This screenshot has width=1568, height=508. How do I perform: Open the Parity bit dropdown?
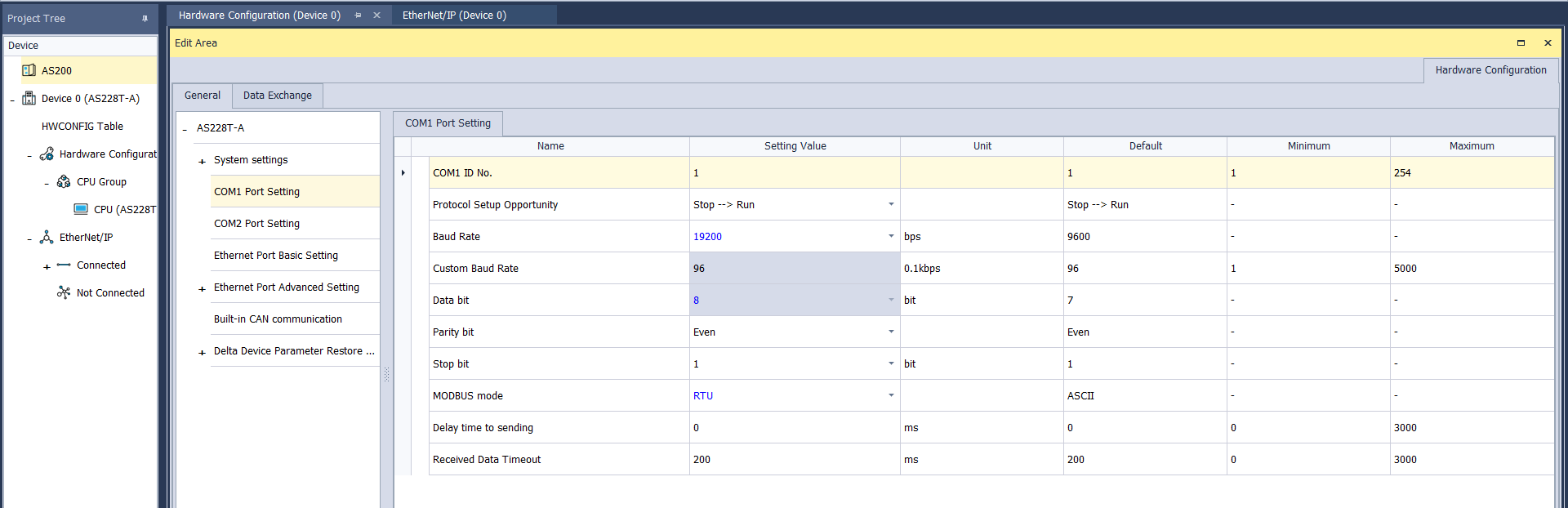tap(891, 332)
